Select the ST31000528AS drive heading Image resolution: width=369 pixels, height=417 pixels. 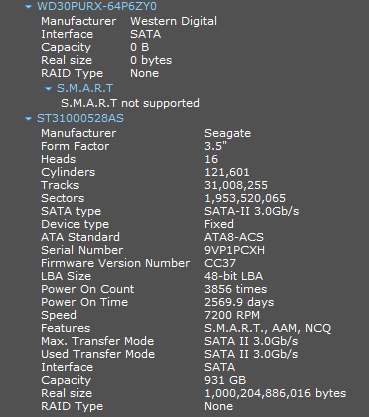tap(80, 118)
